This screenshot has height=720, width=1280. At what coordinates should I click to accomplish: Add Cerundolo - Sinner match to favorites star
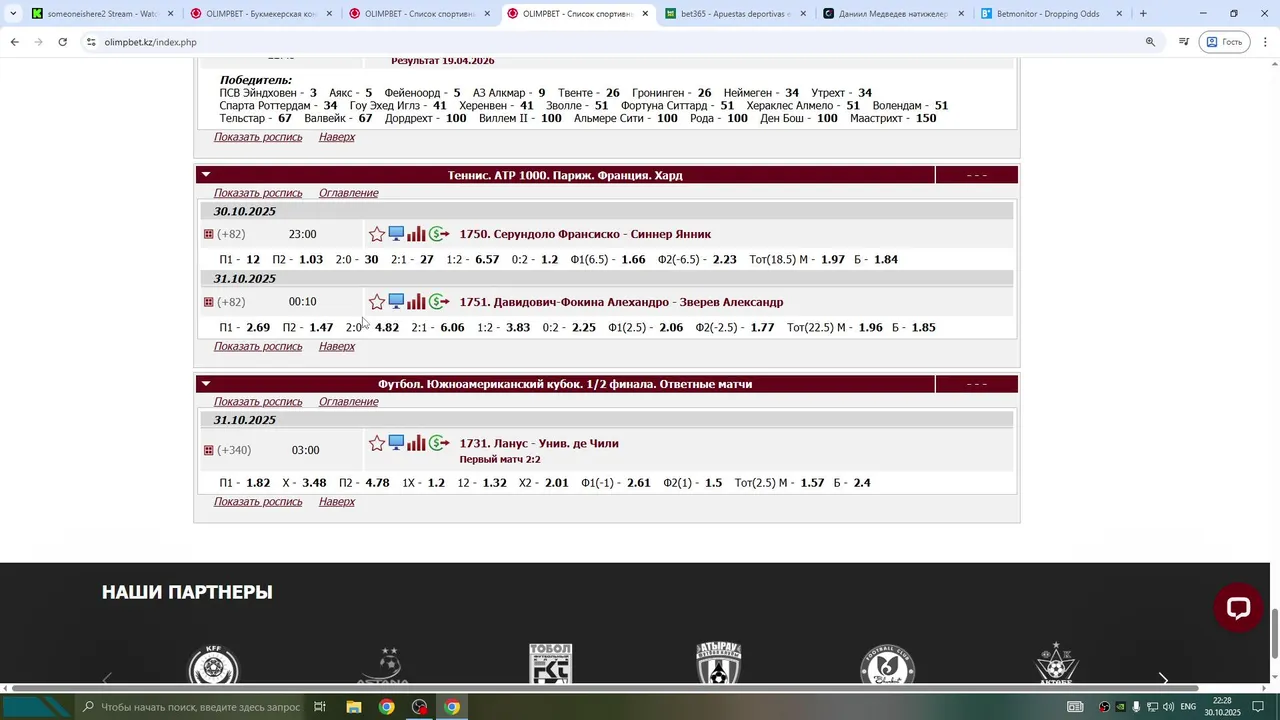(377, 234)
